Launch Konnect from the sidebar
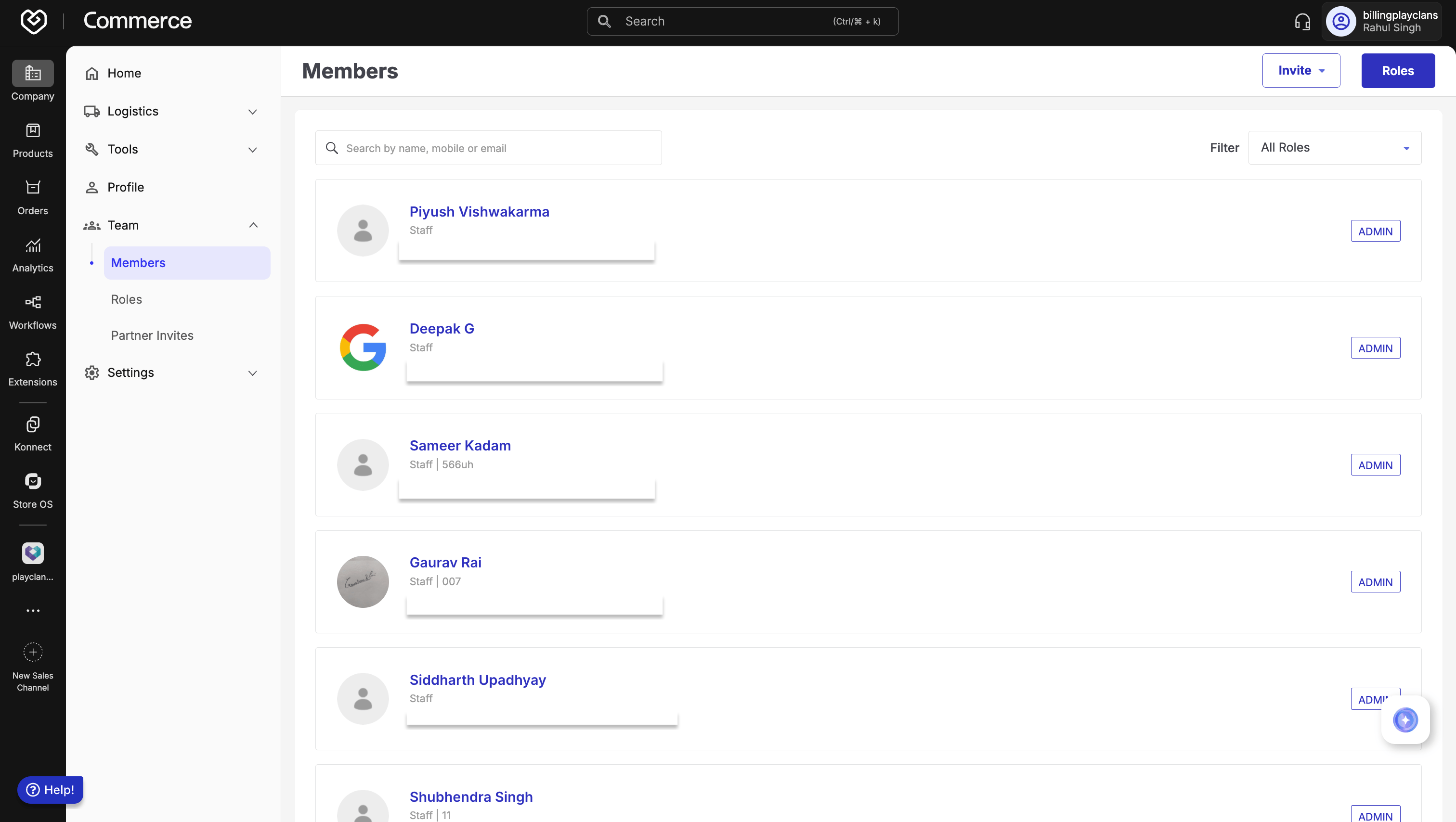Viewport: 1456px width, 822px height. [x=33, y=424]
